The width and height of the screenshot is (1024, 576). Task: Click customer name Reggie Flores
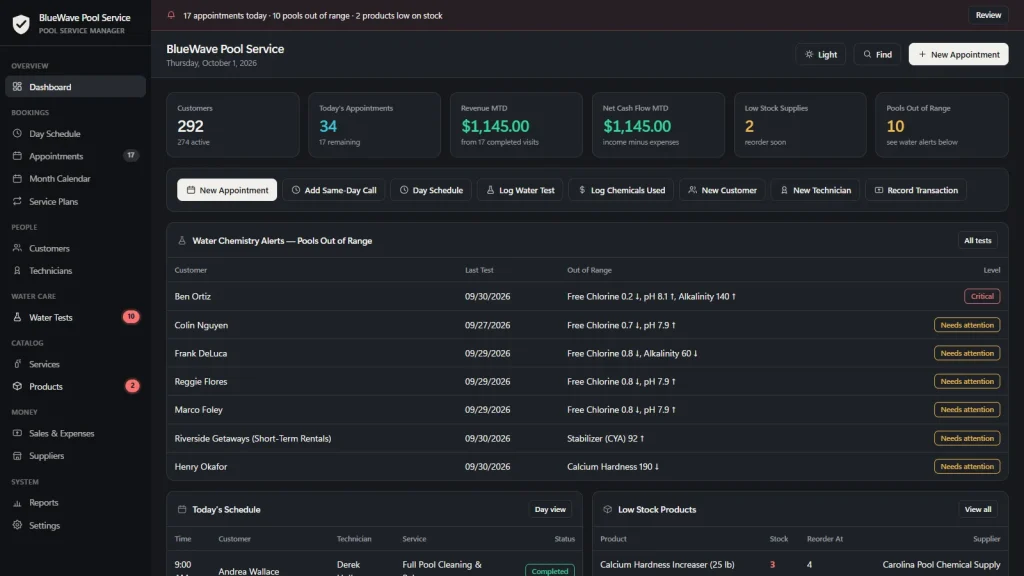[200, 381]
